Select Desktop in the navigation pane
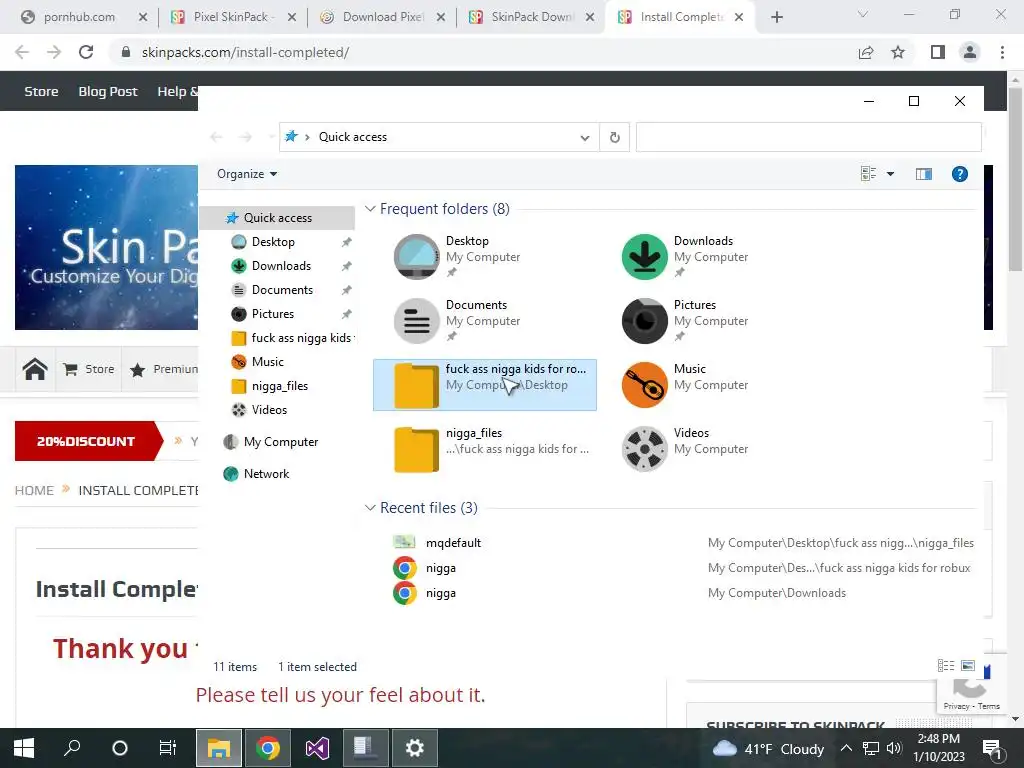Viewport: 1024px width, 768px height. 273,242
